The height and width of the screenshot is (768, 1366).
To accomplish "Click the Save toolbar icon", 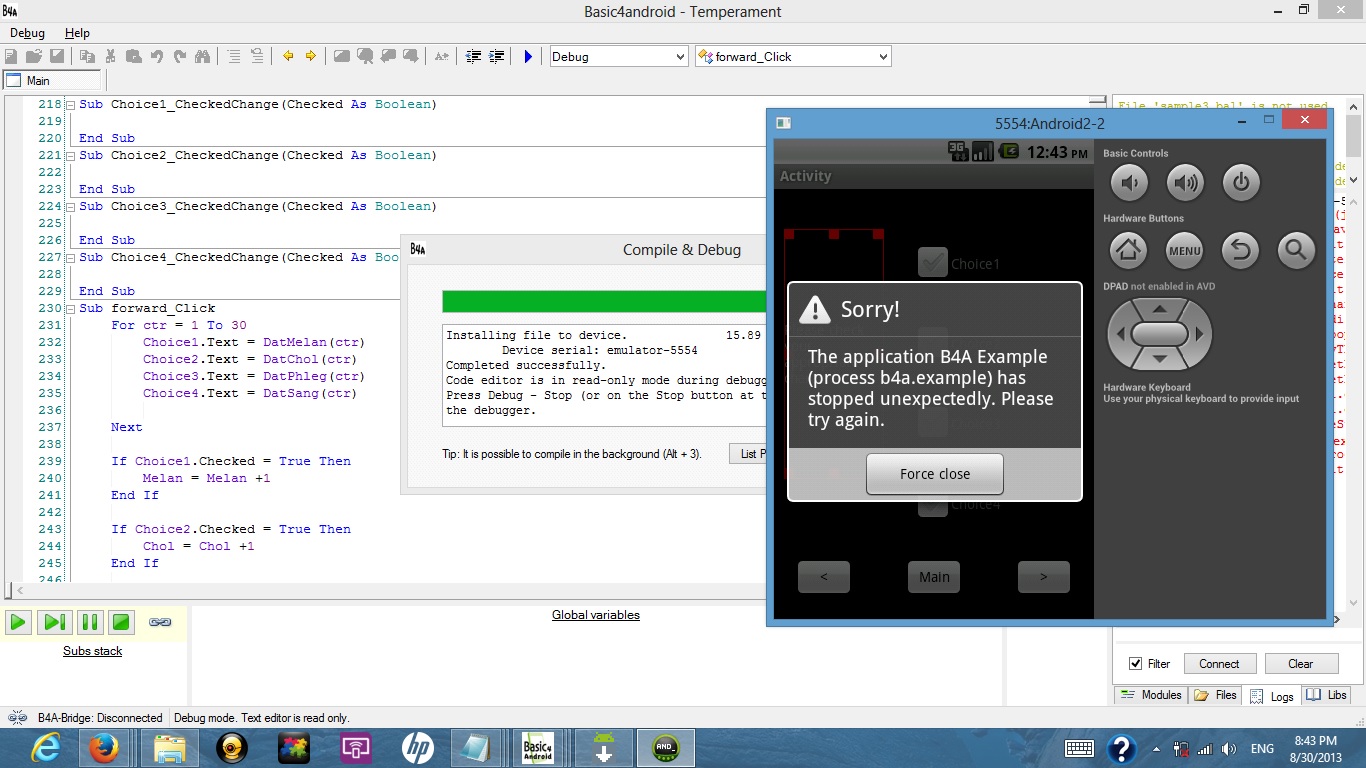I will 57,57.
